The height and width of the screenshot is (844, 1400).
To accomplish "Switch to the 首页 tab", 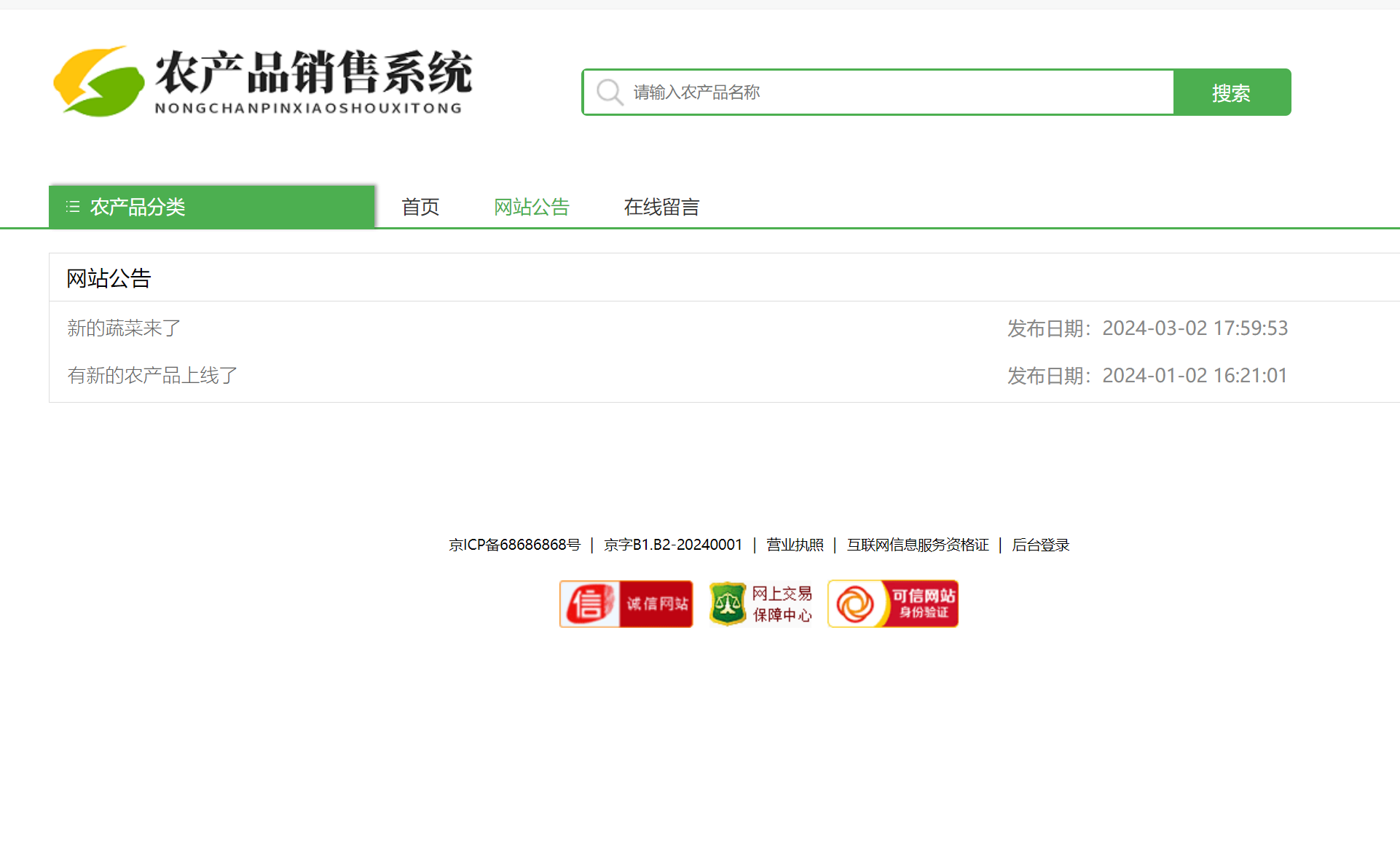I will [x=420, y=206].
